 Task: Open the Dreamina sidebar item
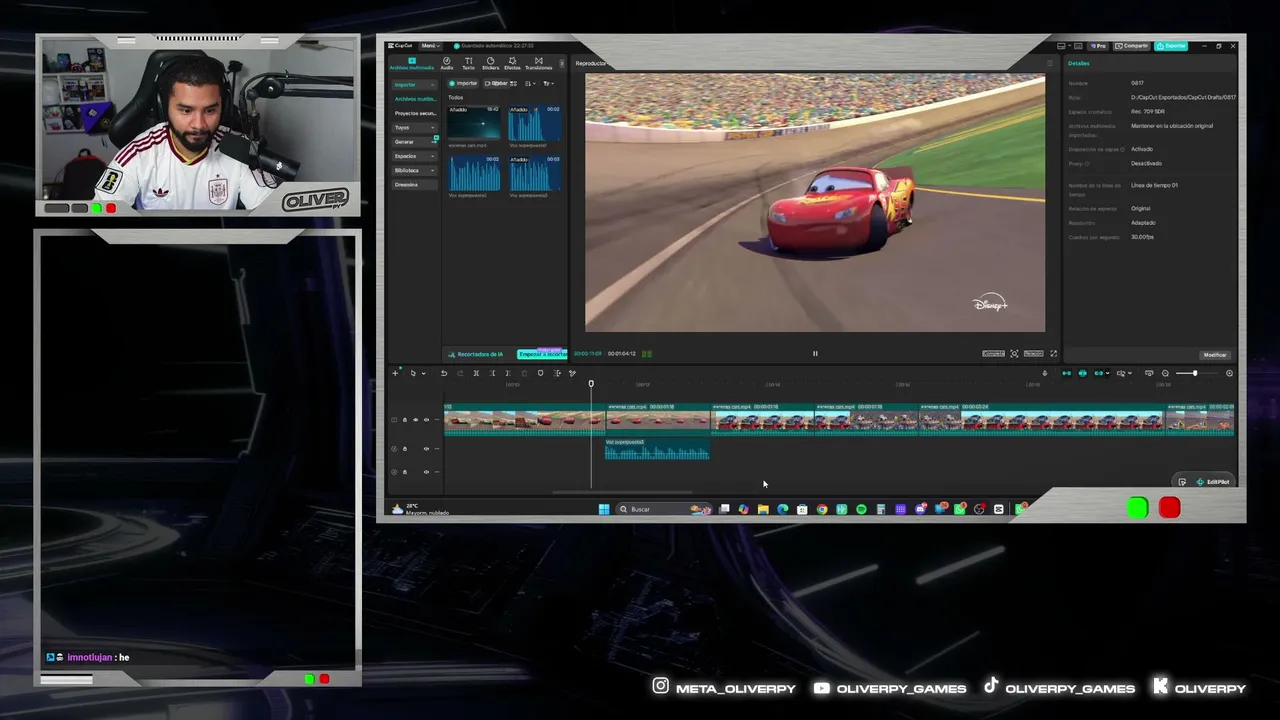pos(415,185)
